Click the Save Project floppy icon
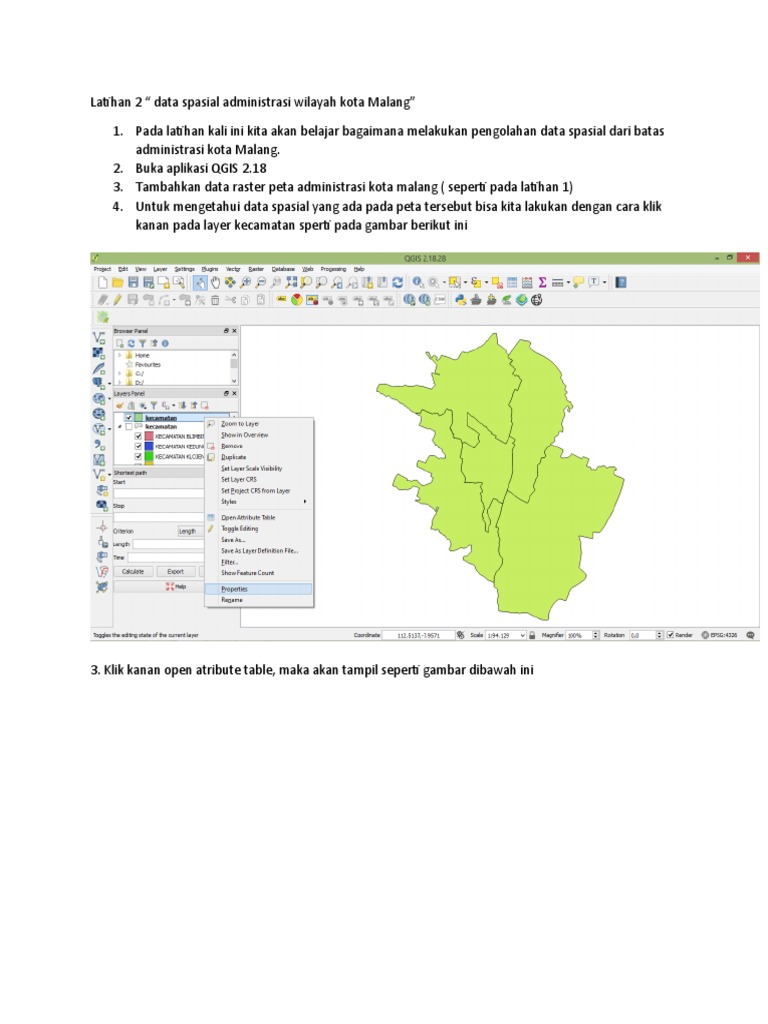 [133, 283]
